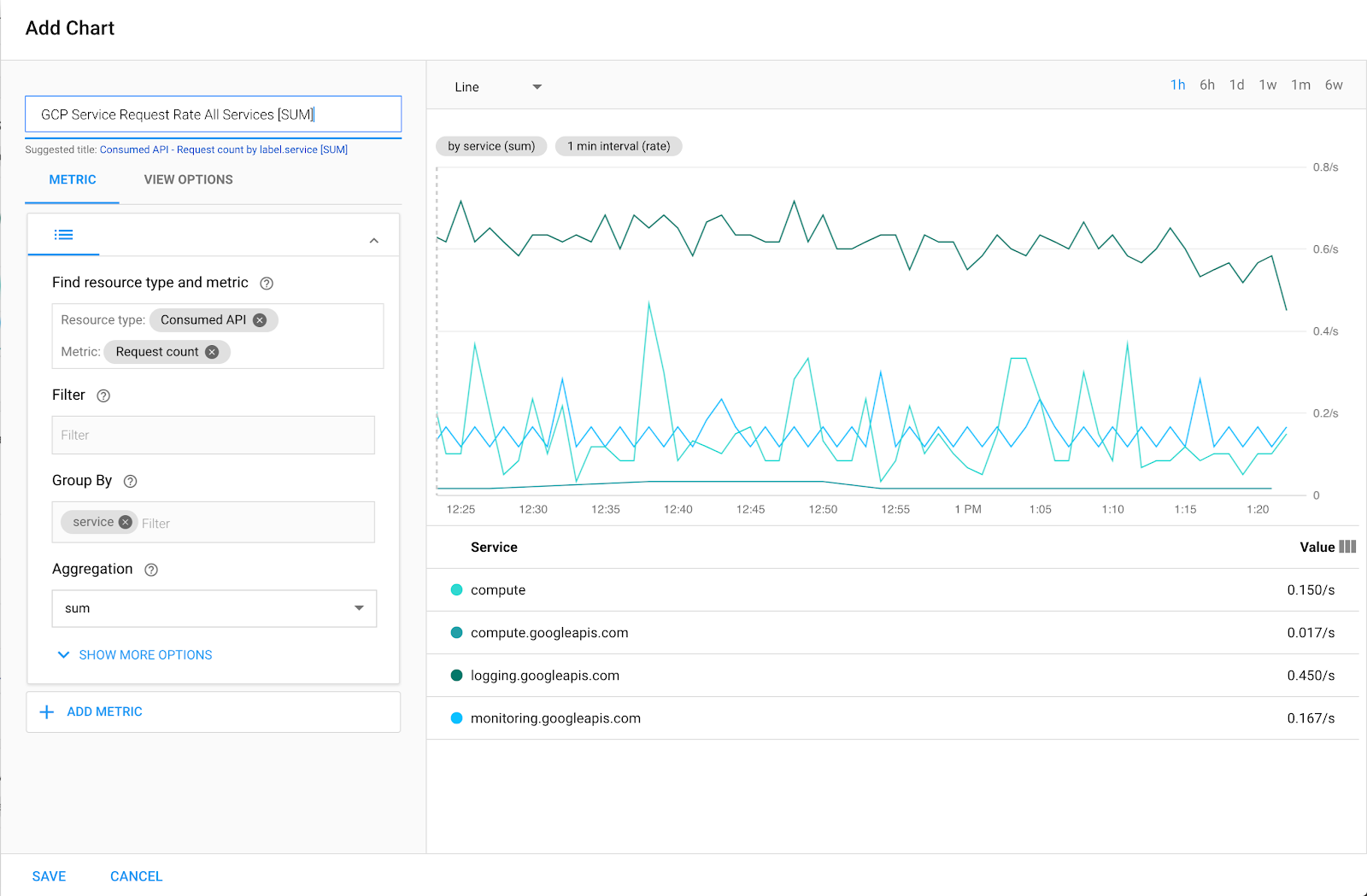Viewport: 1367px width, 896px height.
Task: Click the monitoring.googleapis.com color dot
Action: click(x=457, y=717)
